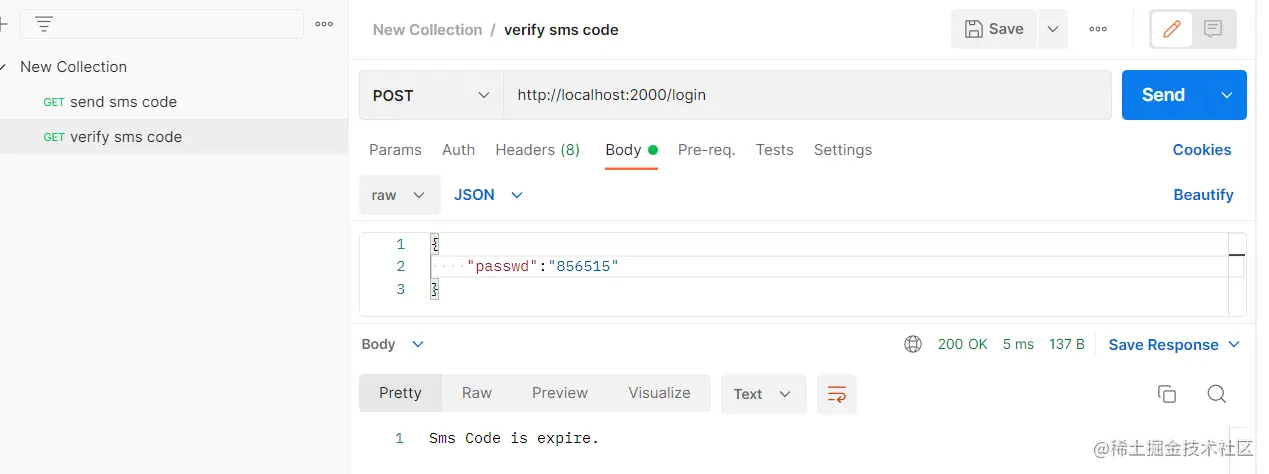This screenshot has width=1269, height=474.
Task: Select the verify sms code request
Action: [x=174, y=137]
